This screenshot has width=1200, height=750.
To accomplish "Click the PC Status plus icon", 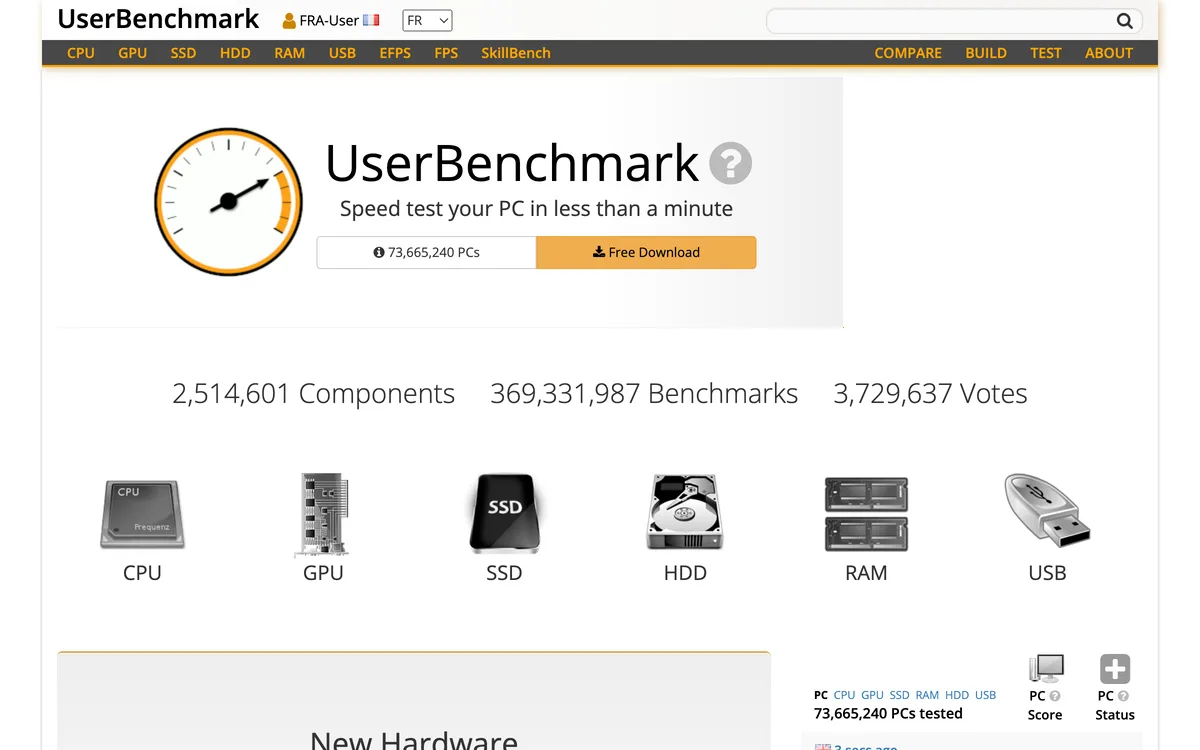I will click(1115, 670).
